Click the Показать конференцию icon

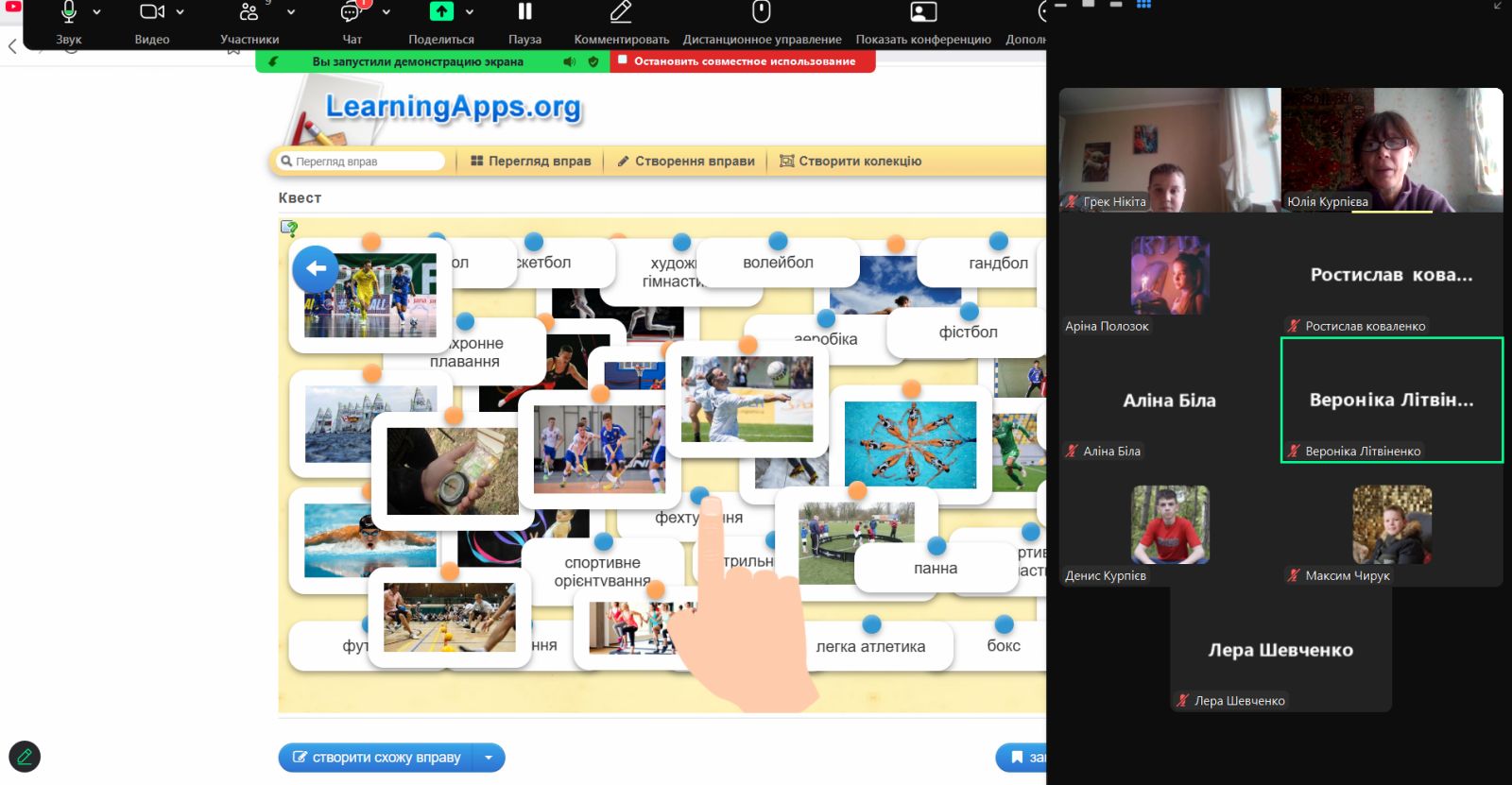tap(923, 11)
